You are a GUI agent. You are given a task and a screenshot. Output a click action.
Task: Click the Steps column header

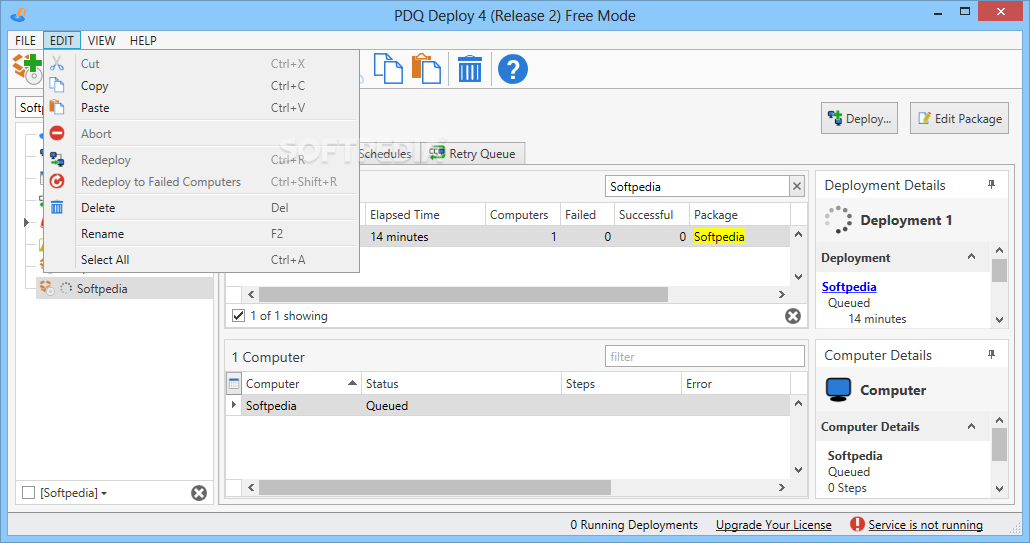pos(621,383)
